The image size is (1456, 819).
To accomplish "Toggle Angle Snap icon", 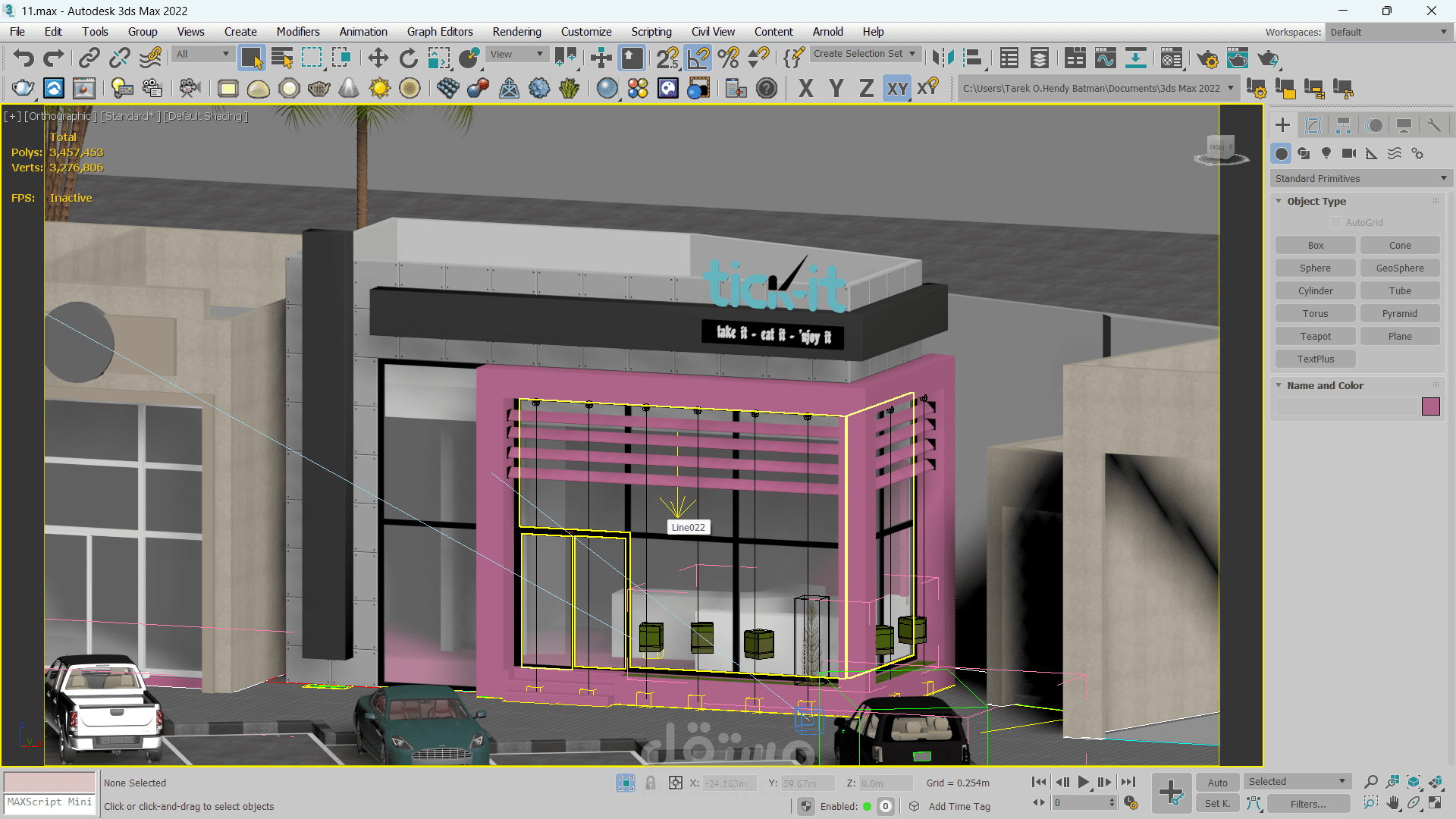I will coord(698,58).
